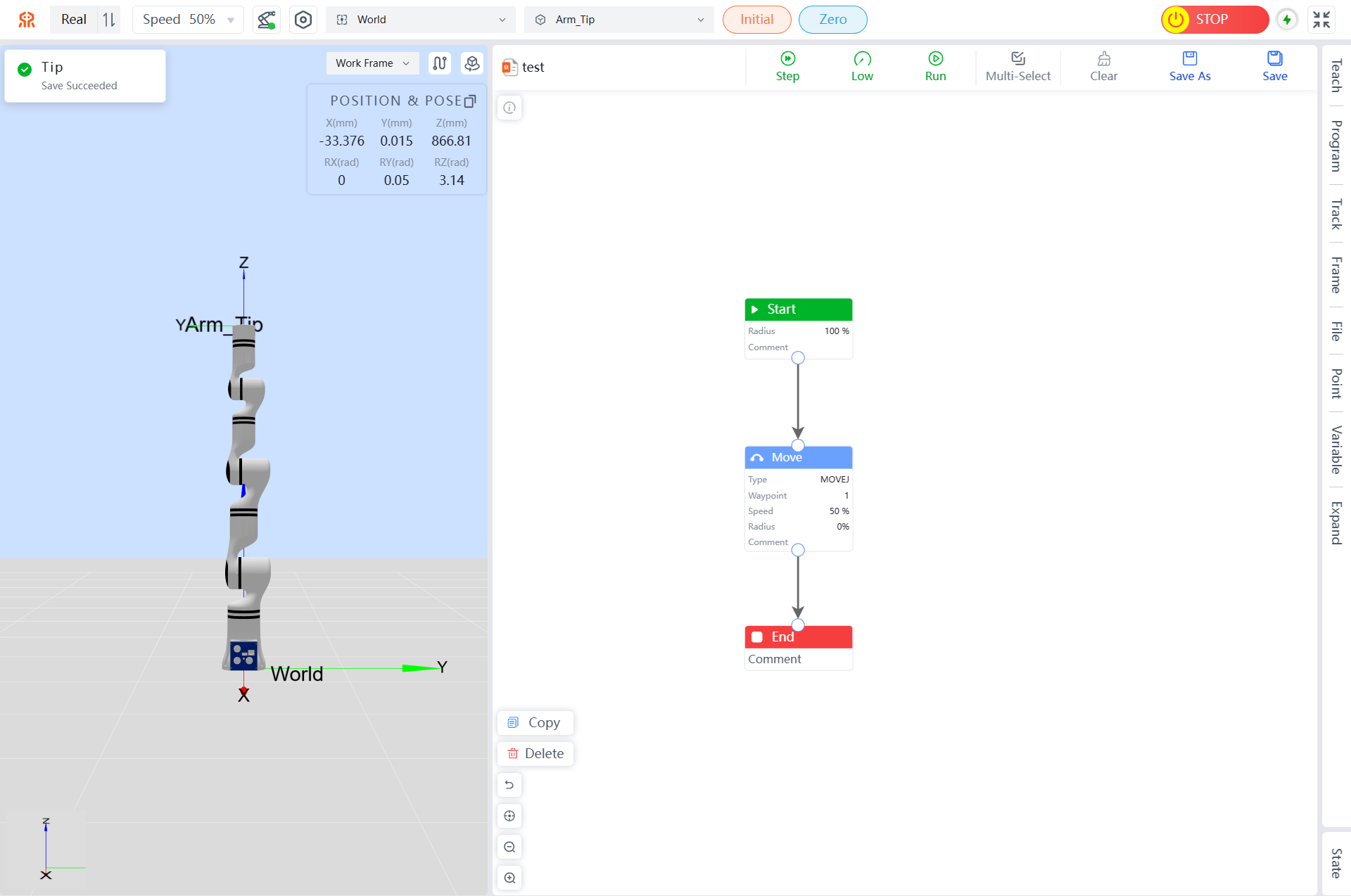Expand the Arm_Tip tool dropdown
Viewport: 1351px width, 896px height.
click(x=619, y=20)
